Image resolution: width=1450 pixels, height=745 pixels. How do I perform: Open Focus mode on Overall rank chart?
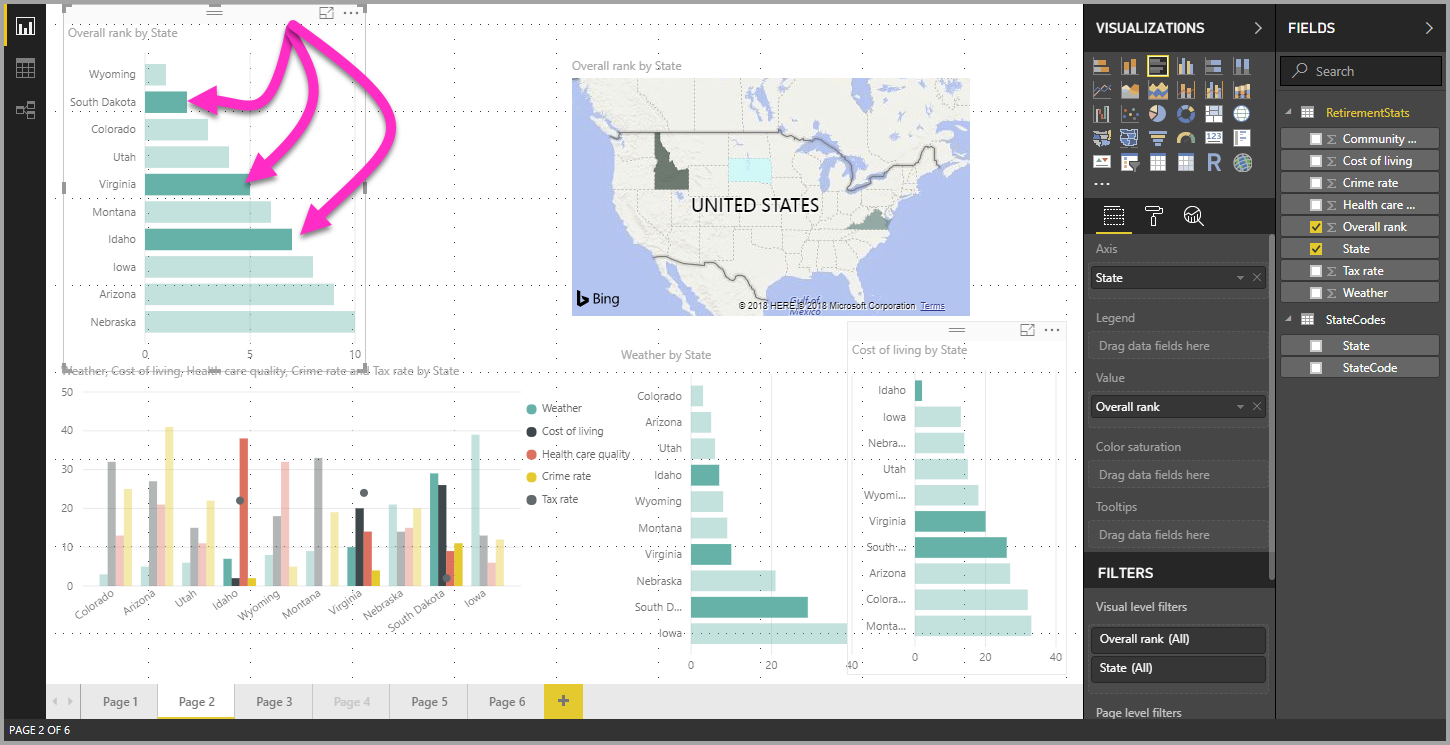point(326,13)
